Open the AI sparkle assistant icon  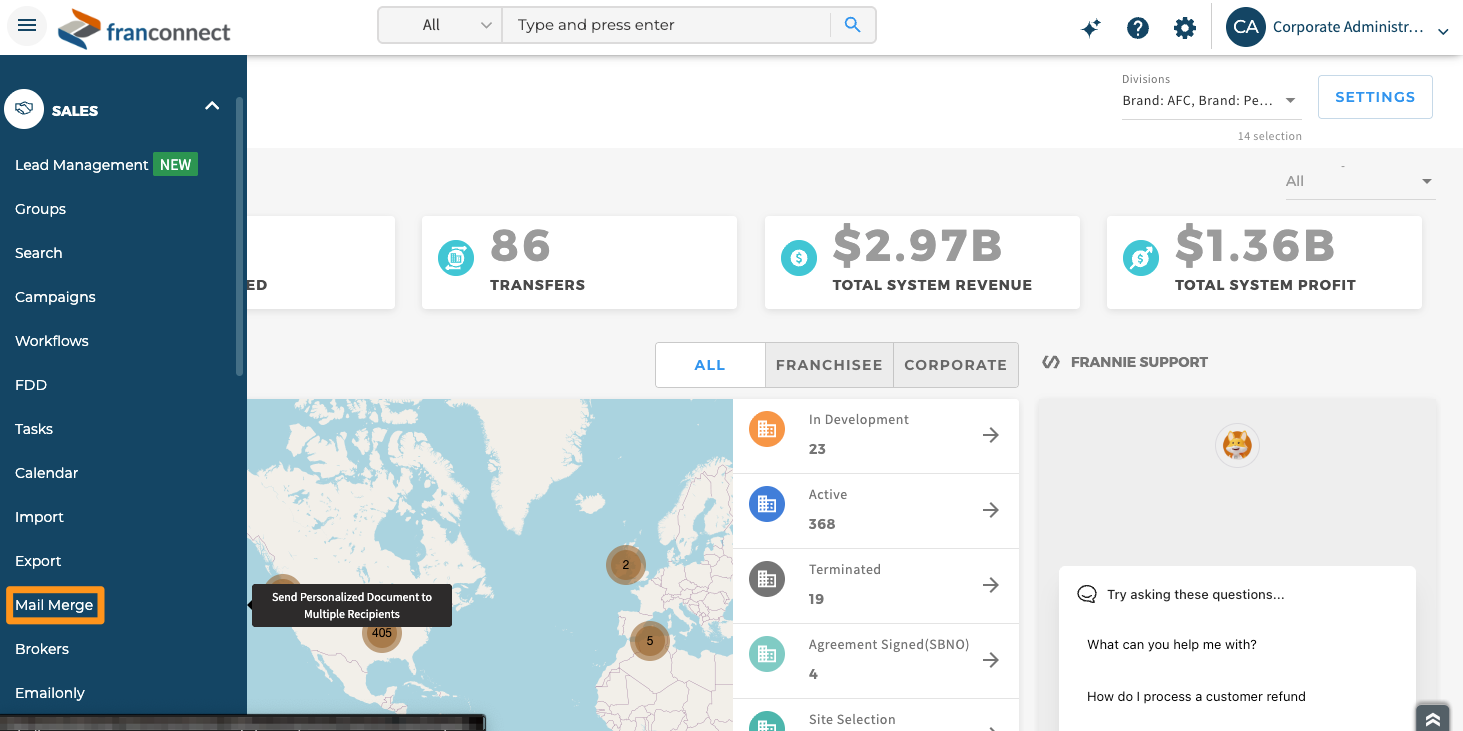point(1091,28)
